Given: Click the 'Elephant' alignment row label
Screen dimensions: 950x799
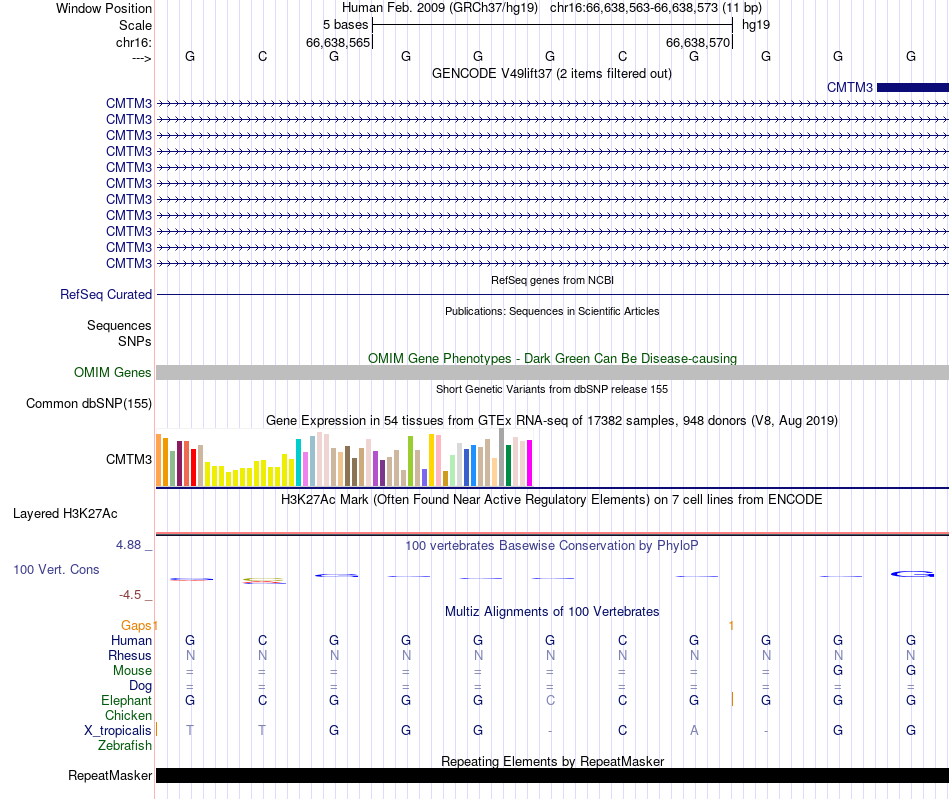Looking at the screenshot, I should click(126, 700).
